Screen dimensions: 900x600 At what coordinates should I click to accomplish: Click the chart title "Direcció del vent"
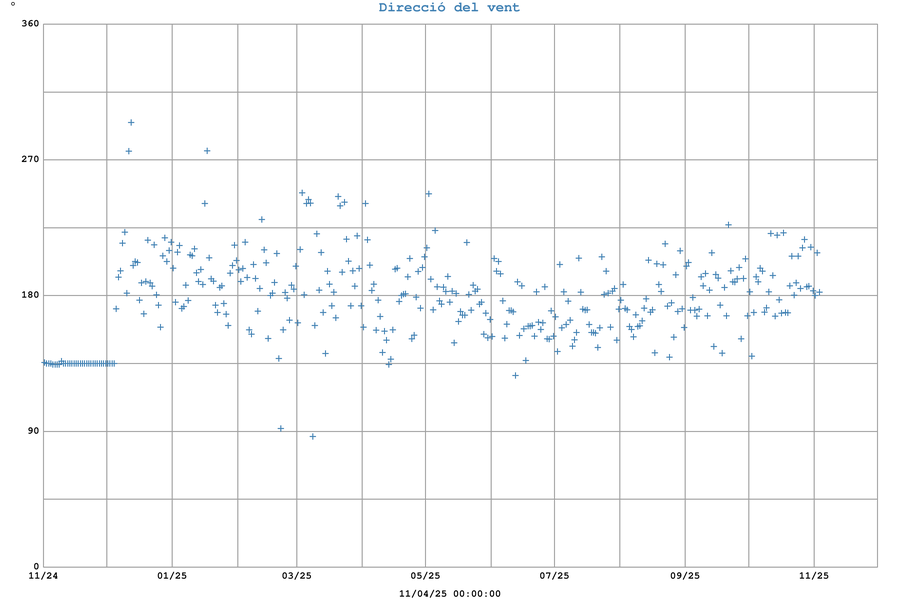[449, 8]
